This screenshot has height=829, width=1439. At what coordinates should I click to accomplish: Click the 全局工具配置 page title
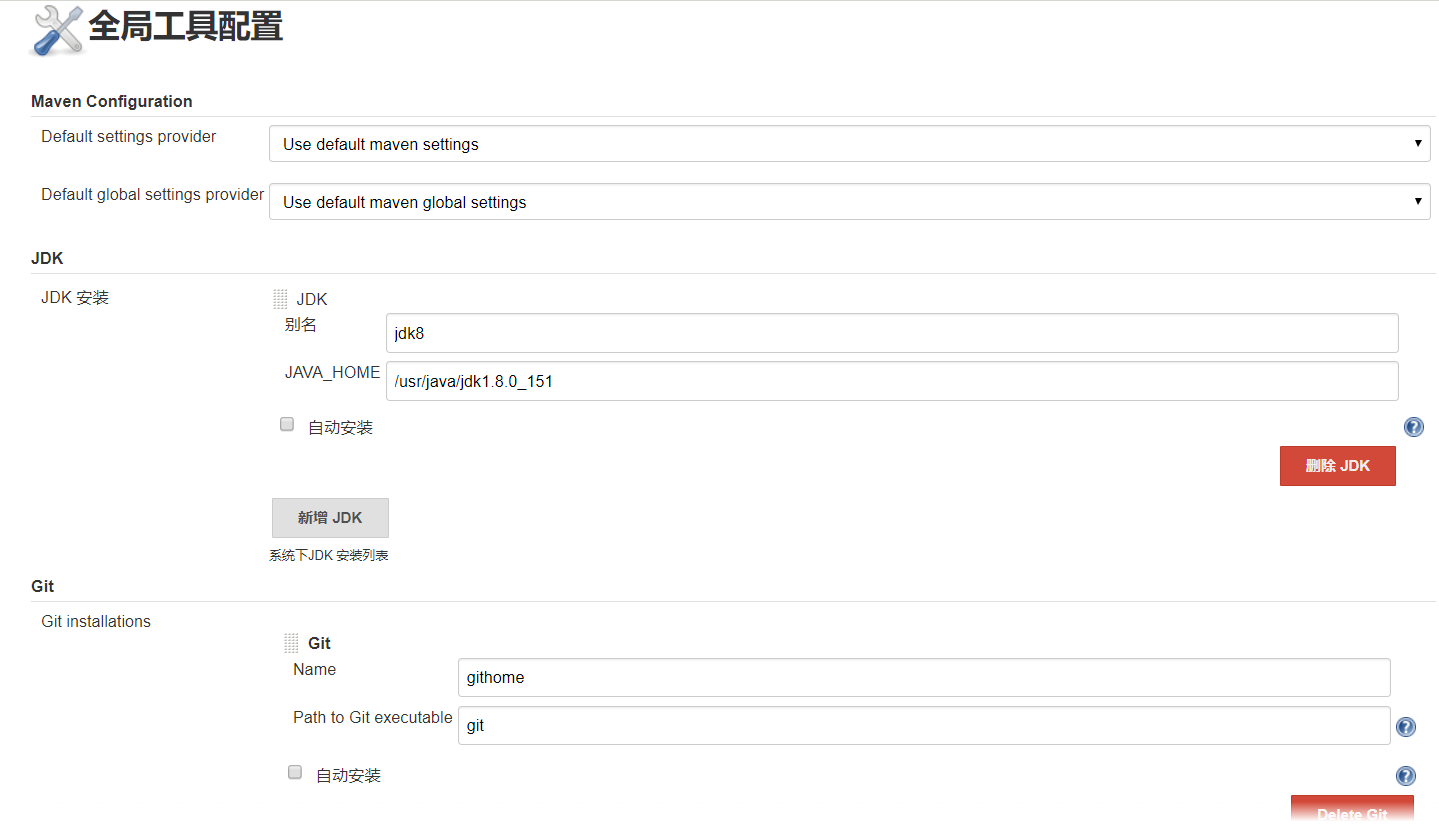coord(186,28)
